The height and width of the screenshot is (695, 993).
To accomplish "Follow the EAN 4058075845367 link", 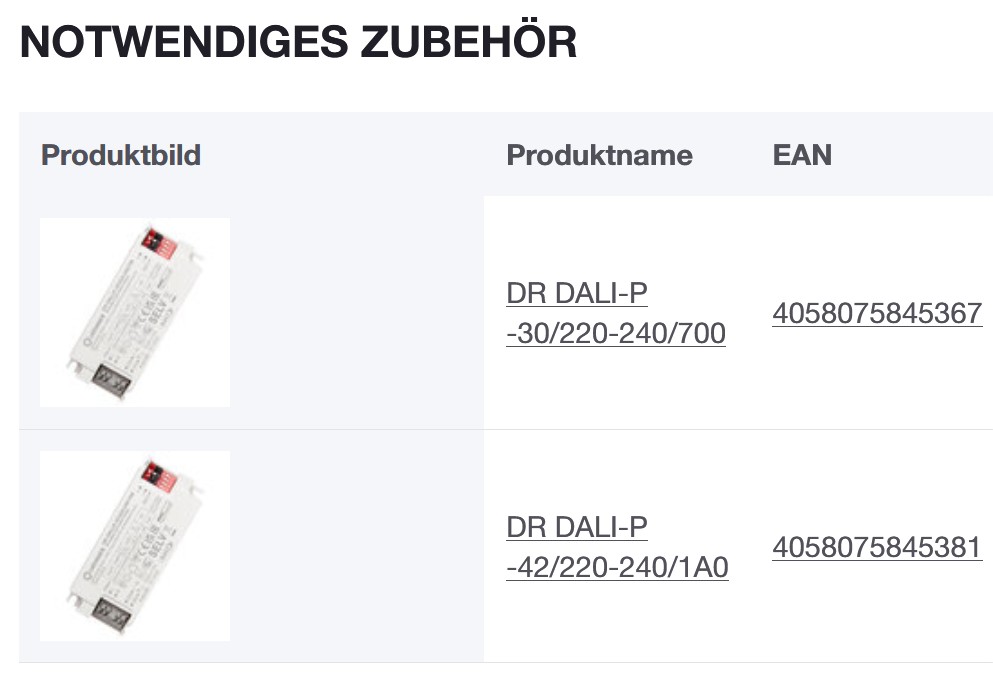I will (877, 314).
